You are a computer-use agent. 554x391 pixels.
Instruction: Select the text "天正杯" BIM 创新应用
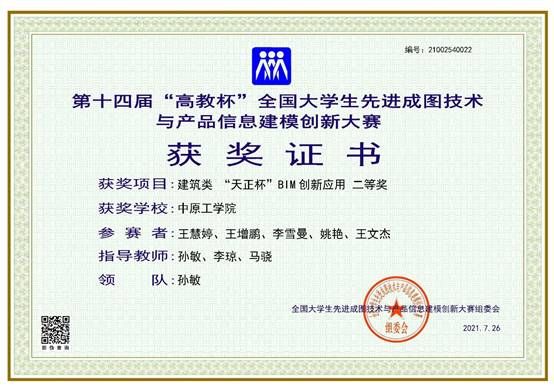[x=285, y=184]
